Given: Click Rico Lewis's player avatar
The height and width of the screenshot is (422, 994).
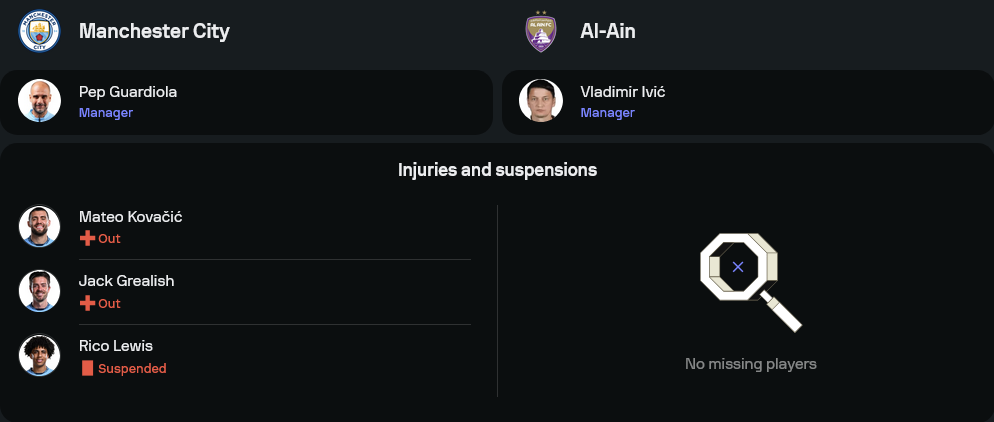Looking at the screenshot, I should click(40, 356).
